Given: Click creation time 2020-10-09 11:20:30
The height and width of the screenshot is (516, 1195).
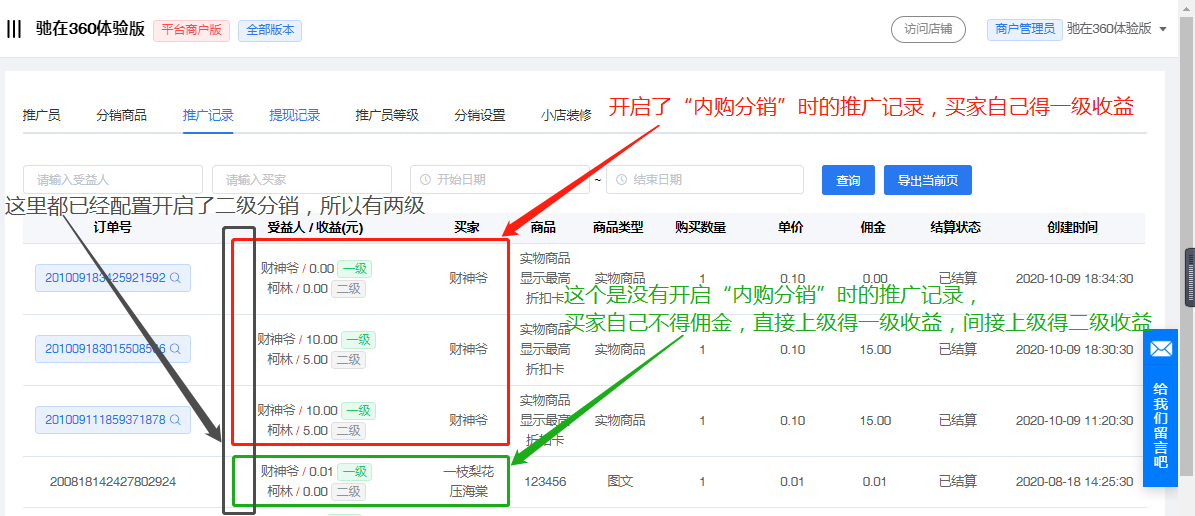Looking at the screenshot, I should click(1075, 420).
